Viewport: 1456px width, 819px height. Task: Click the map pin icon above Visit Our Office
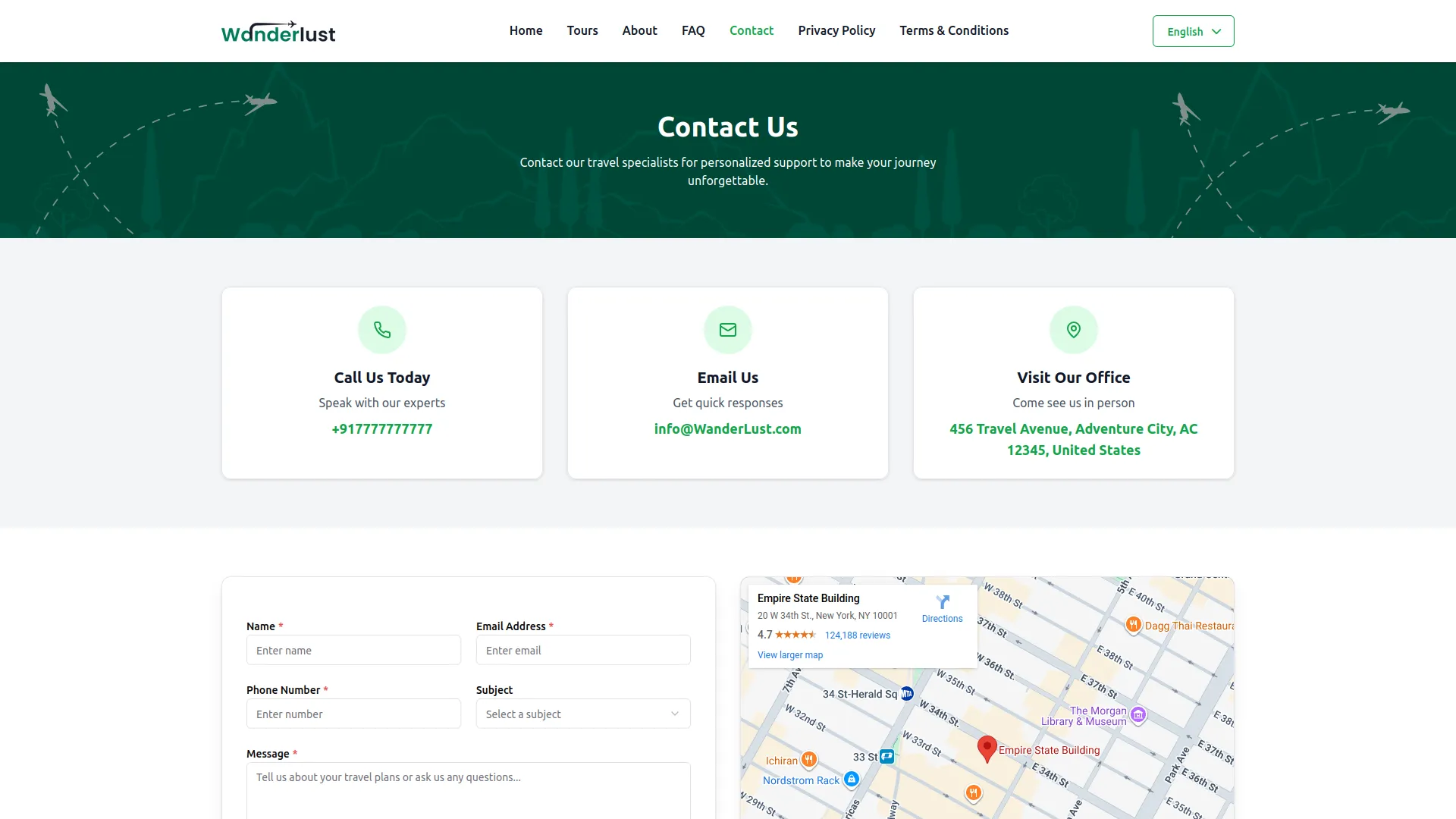(x=1073, y=330)
